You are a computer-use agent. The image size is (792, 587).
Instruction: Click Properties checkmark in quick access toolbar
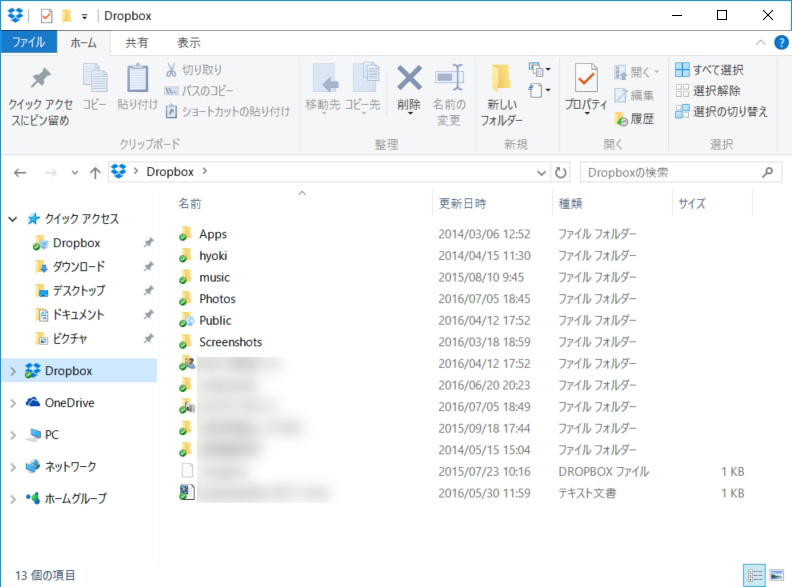(x=46, y=16)
